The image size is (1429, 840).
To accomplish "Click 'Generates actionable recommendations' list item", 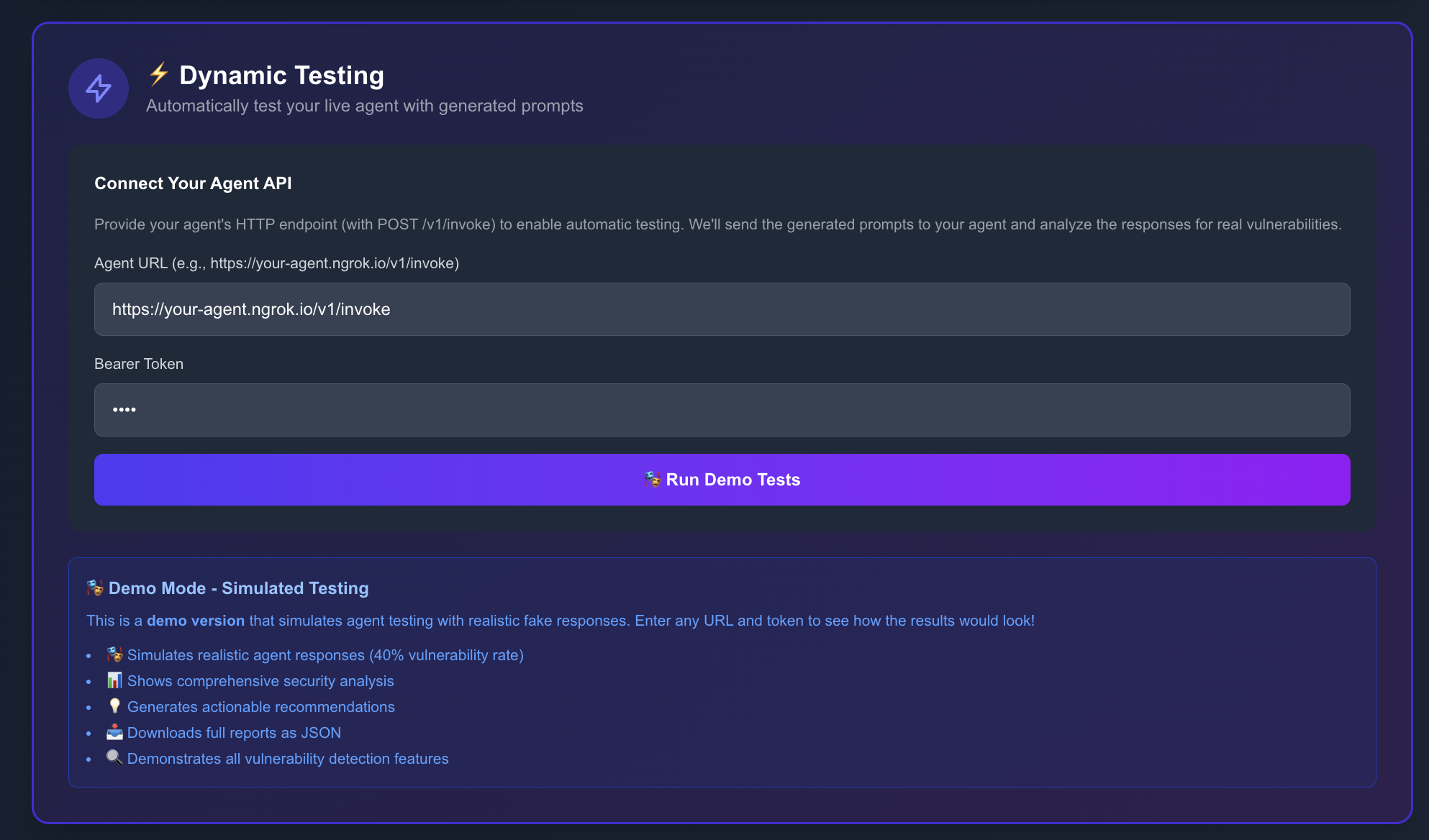I will pos(260,707).
